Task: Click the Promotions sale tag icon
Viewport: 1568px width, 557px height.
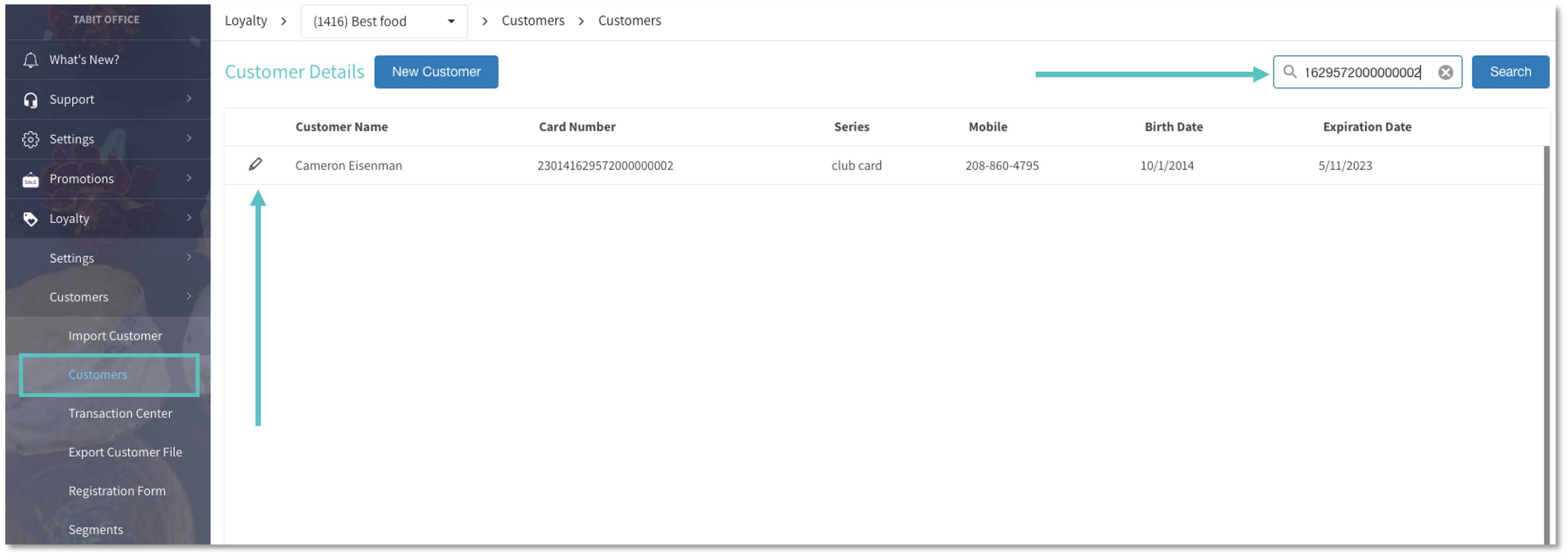Action: pyautogui.click(x=30, y=180)
